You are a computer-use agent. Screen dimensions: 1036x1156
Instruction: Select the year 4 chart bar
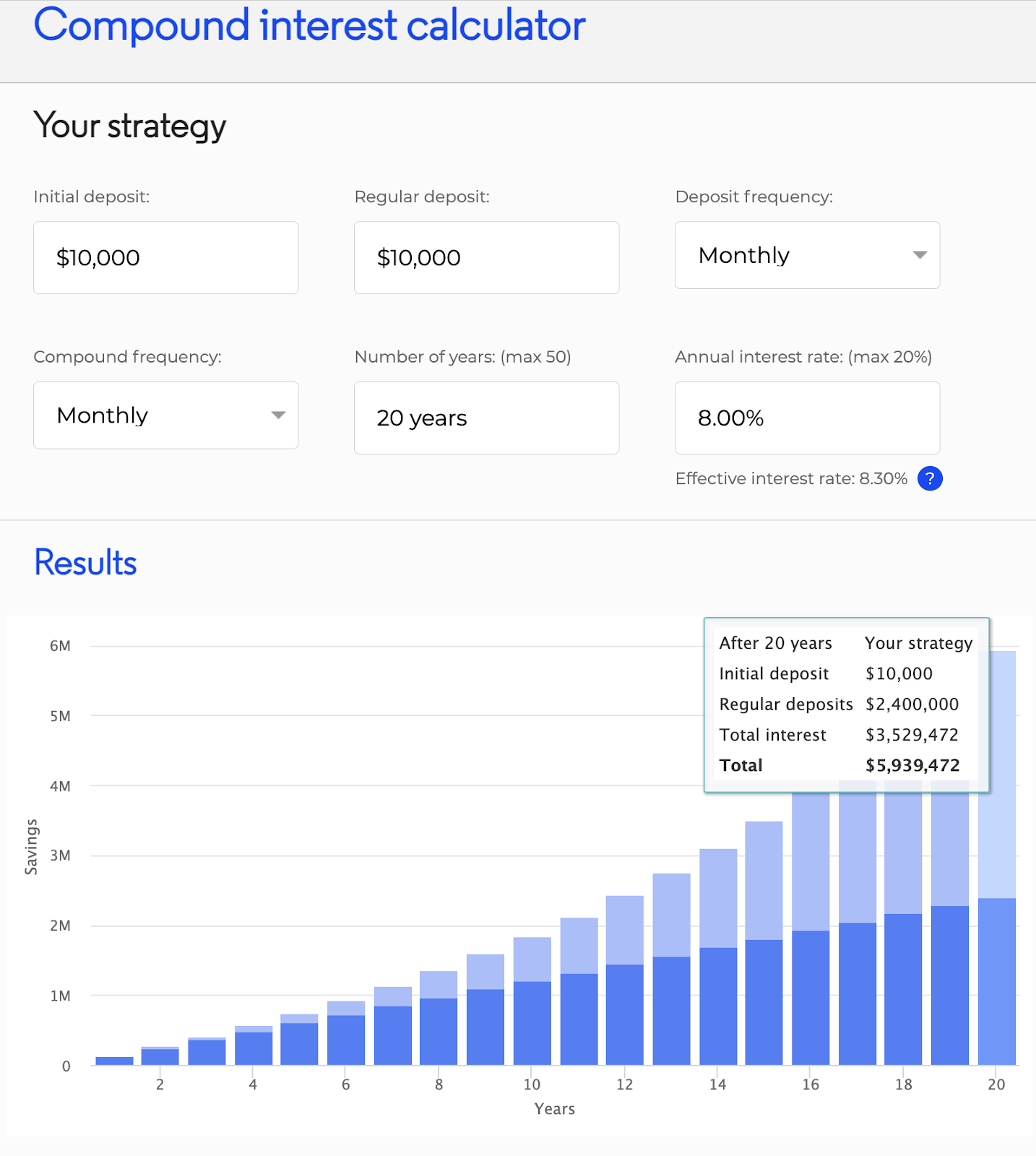coord(254,1045)
